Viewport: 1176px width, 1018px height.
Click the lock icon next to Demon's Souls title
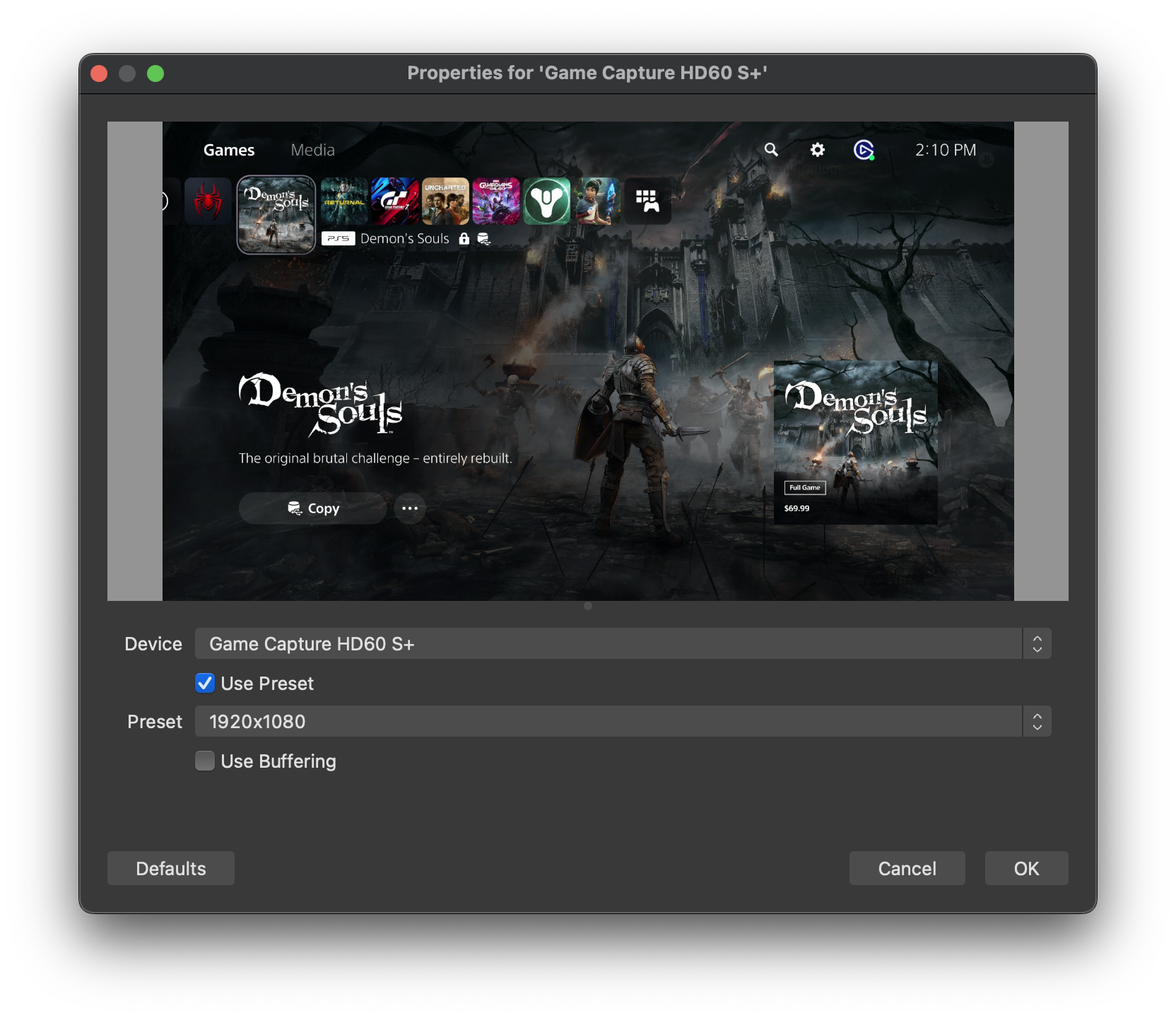tap(464, 239)
